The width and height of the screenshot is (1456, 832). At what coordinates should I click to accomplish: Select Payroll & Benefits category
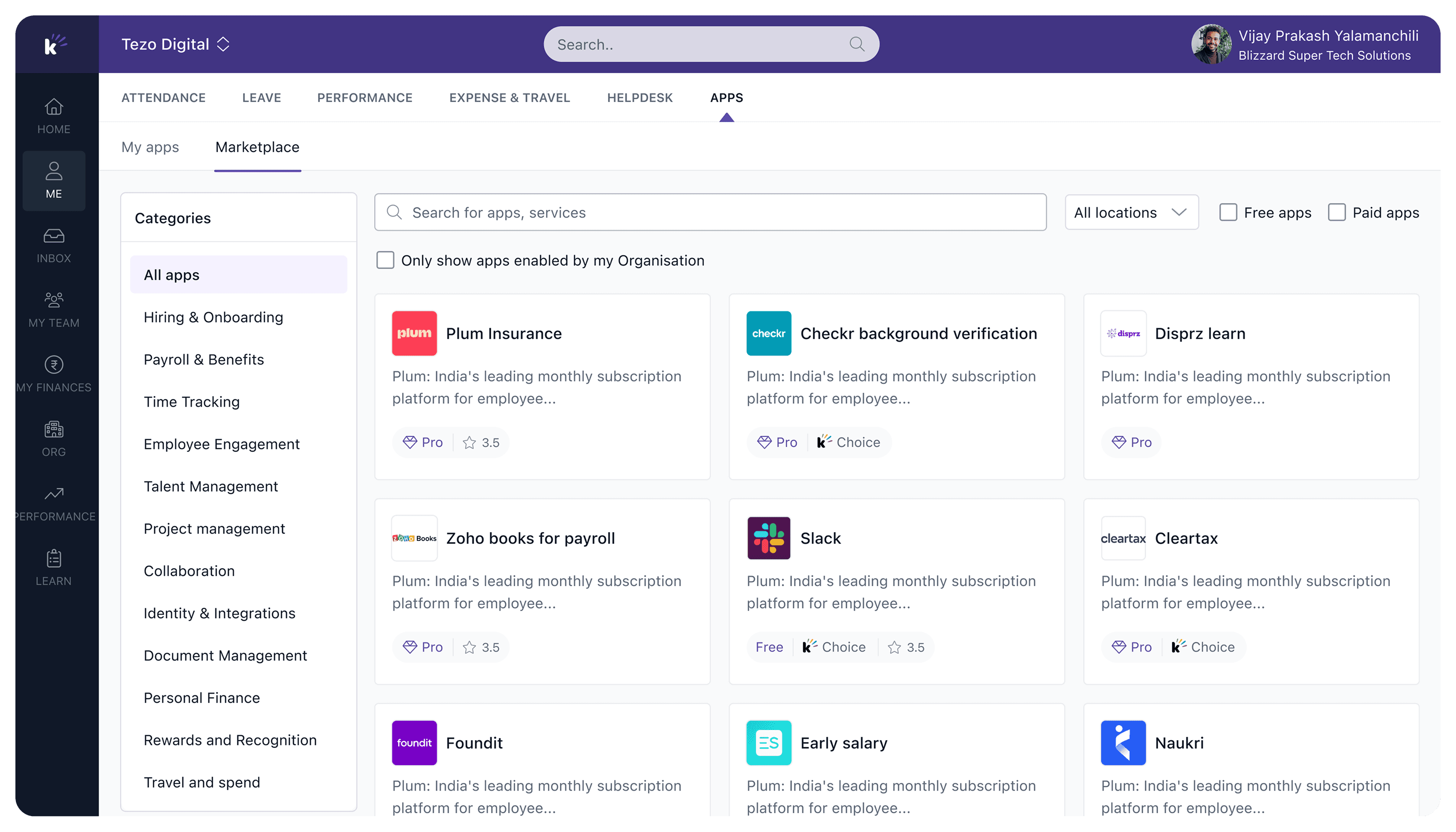[x=204, y=359]
